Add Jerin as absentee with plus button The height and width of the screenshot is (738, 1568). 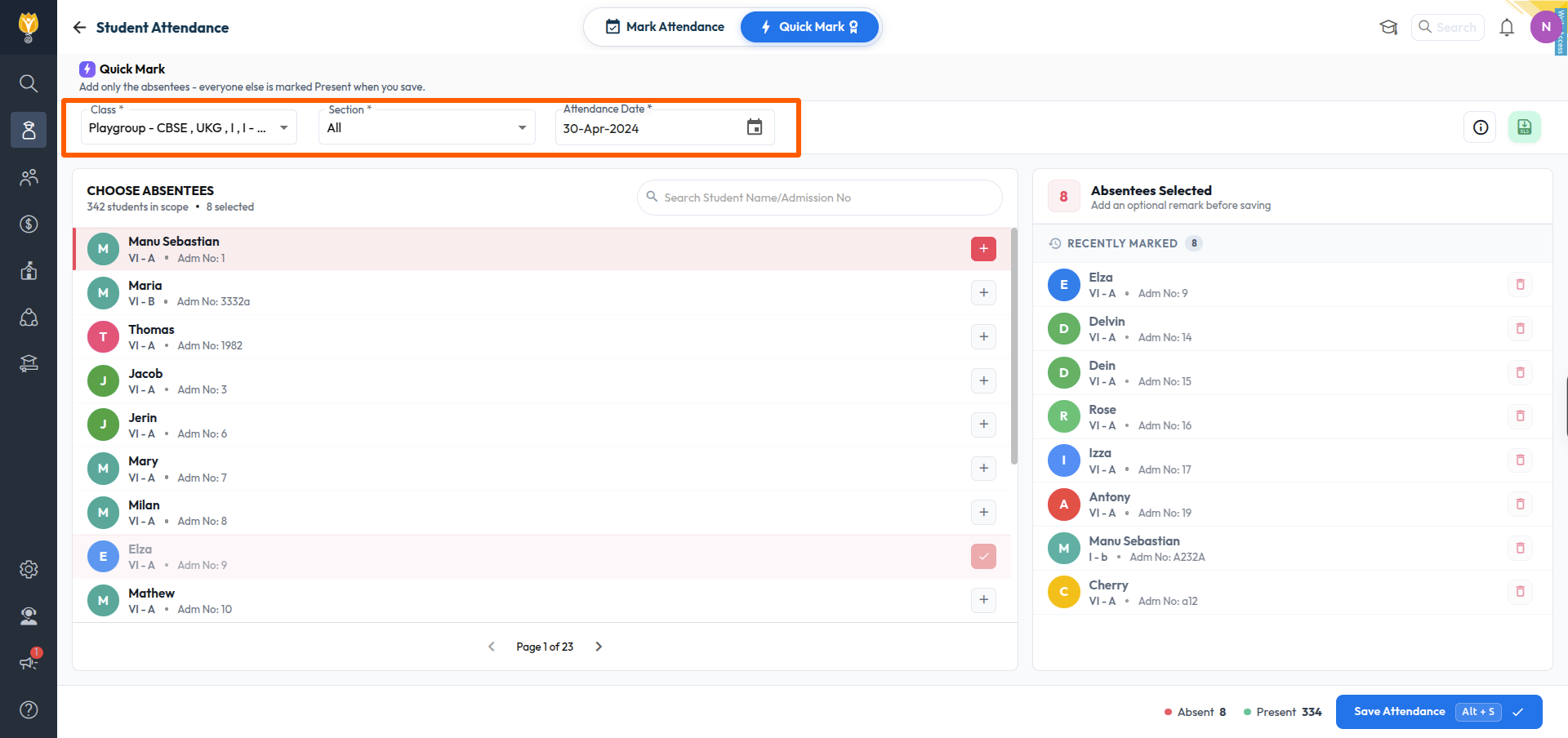[983, 425]
